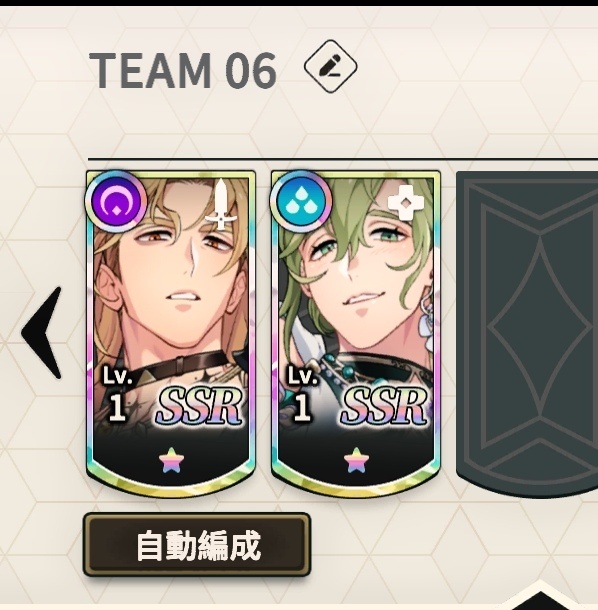Click the cross healer role icon
The width and height of the screenshot is (598, 610).
click(x=405, y=203)
